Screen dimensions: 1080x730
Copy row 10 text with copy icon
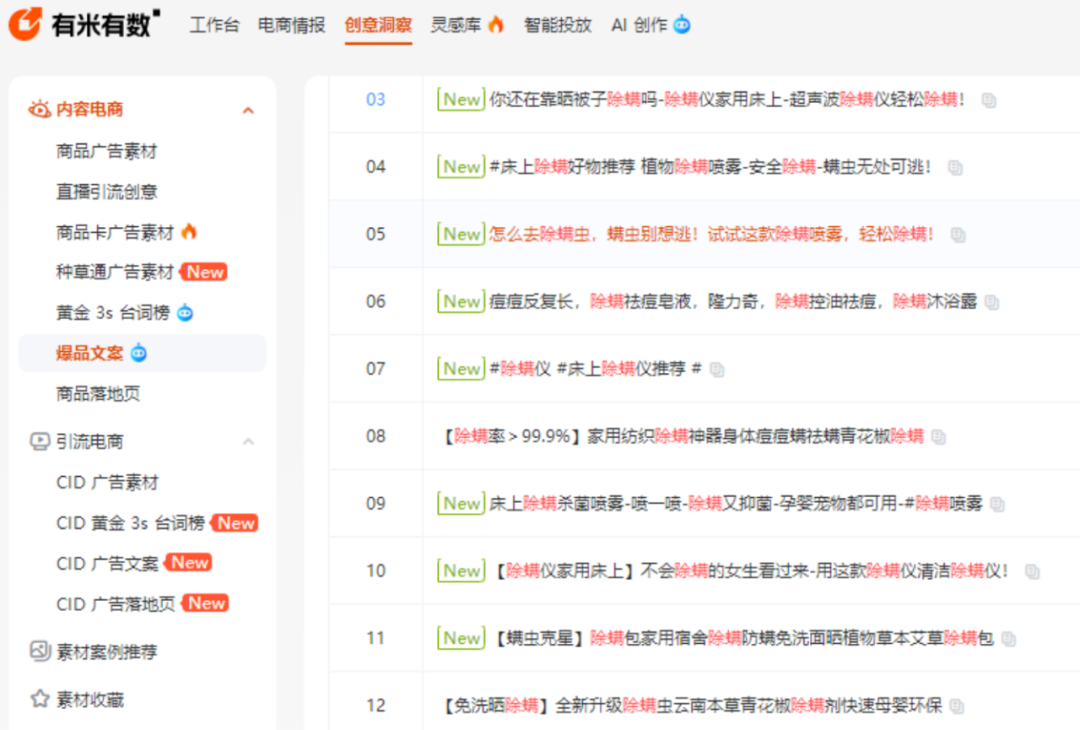1032,572
